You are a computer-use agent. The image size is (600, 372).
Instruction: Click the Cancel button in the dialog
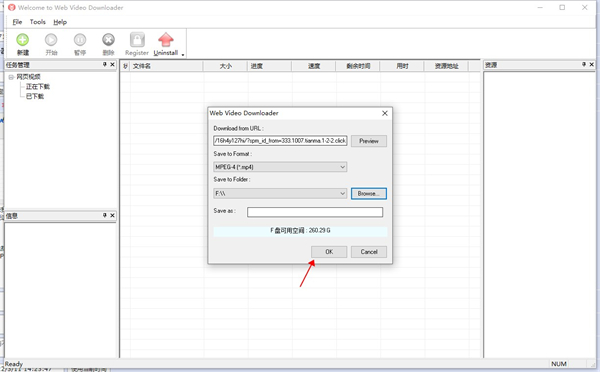pyautogui.click(x=368, y=251)
